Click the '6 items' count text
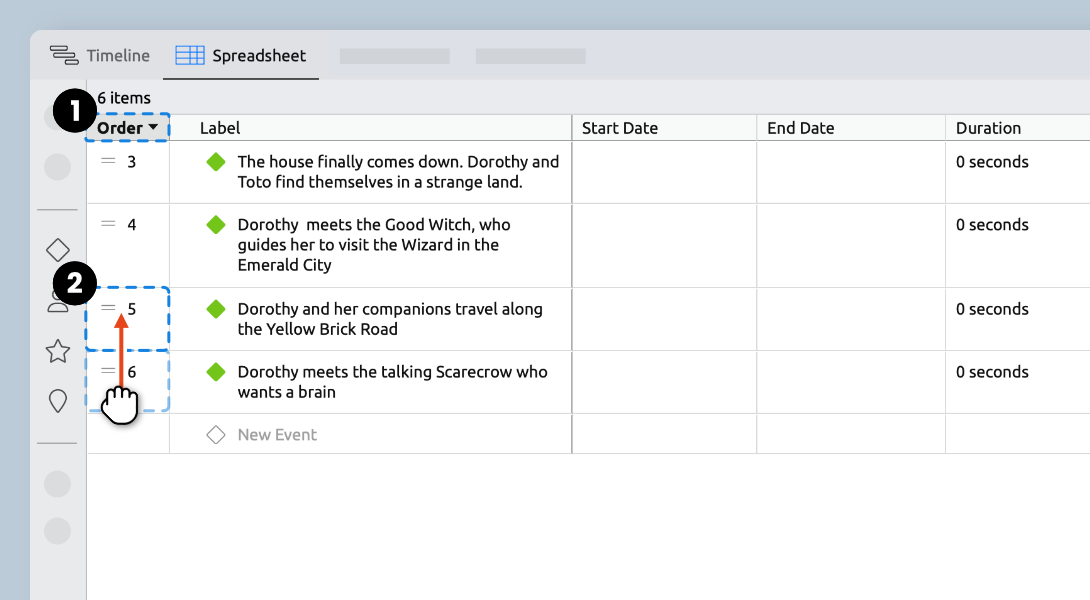The width and height of the screenshot is (1090, 600). (124, 98)
